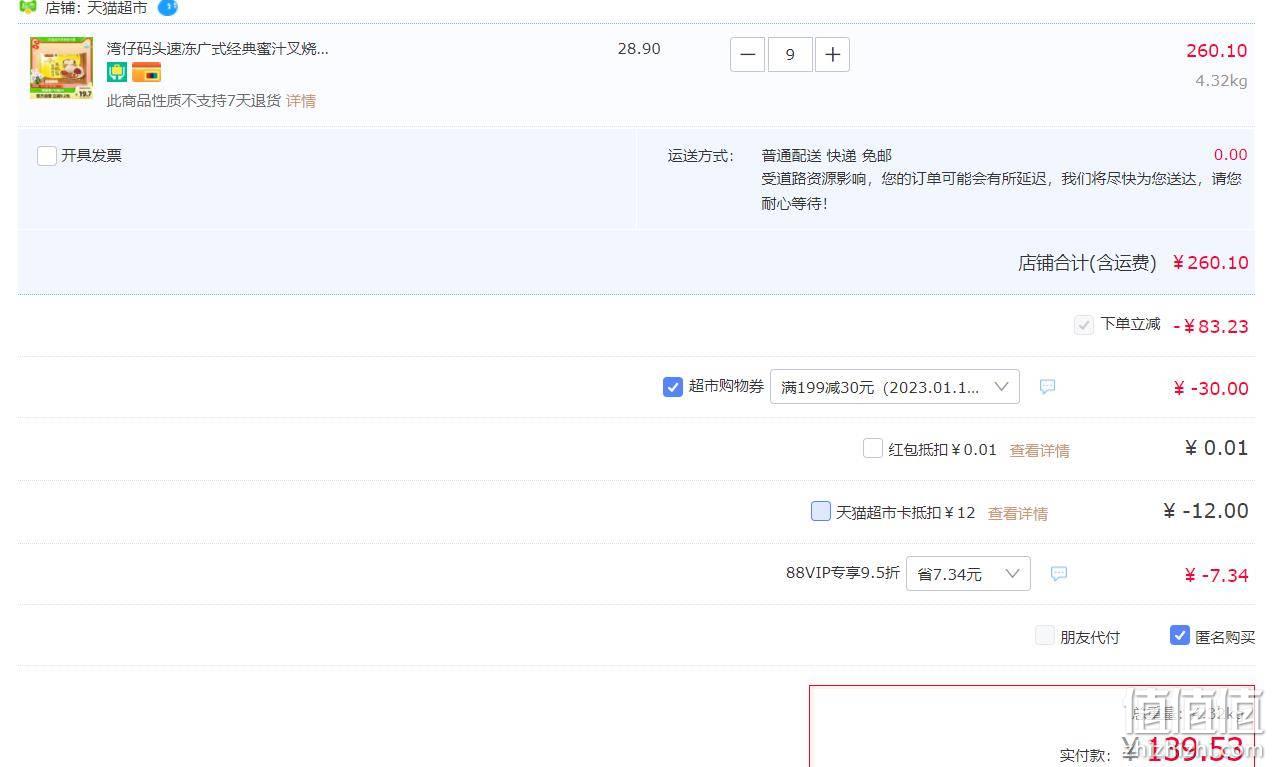Click the orange card icon under product title
The width and height of the screenshot is (1273, 767).
(146, 72)
